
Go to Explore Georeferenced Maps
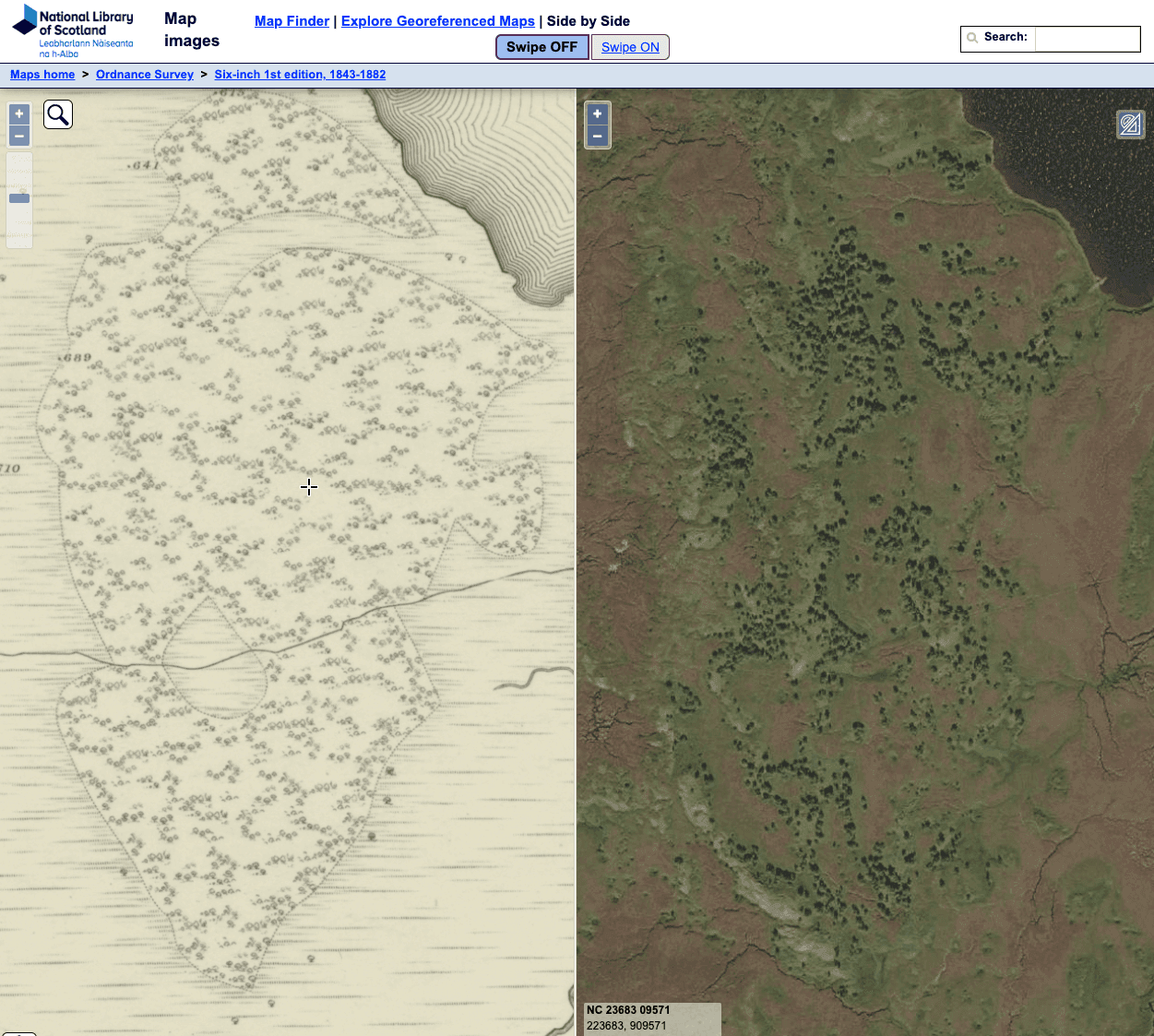click(437, 21)
